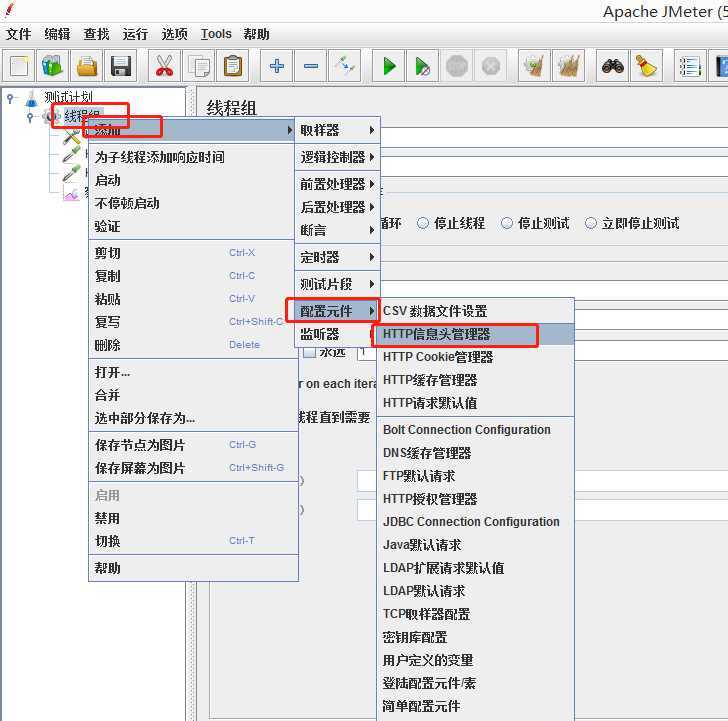This screenshot has height=721, width=728.
Task: Click the Save floppy disk icon
Action: coord(121,66)
